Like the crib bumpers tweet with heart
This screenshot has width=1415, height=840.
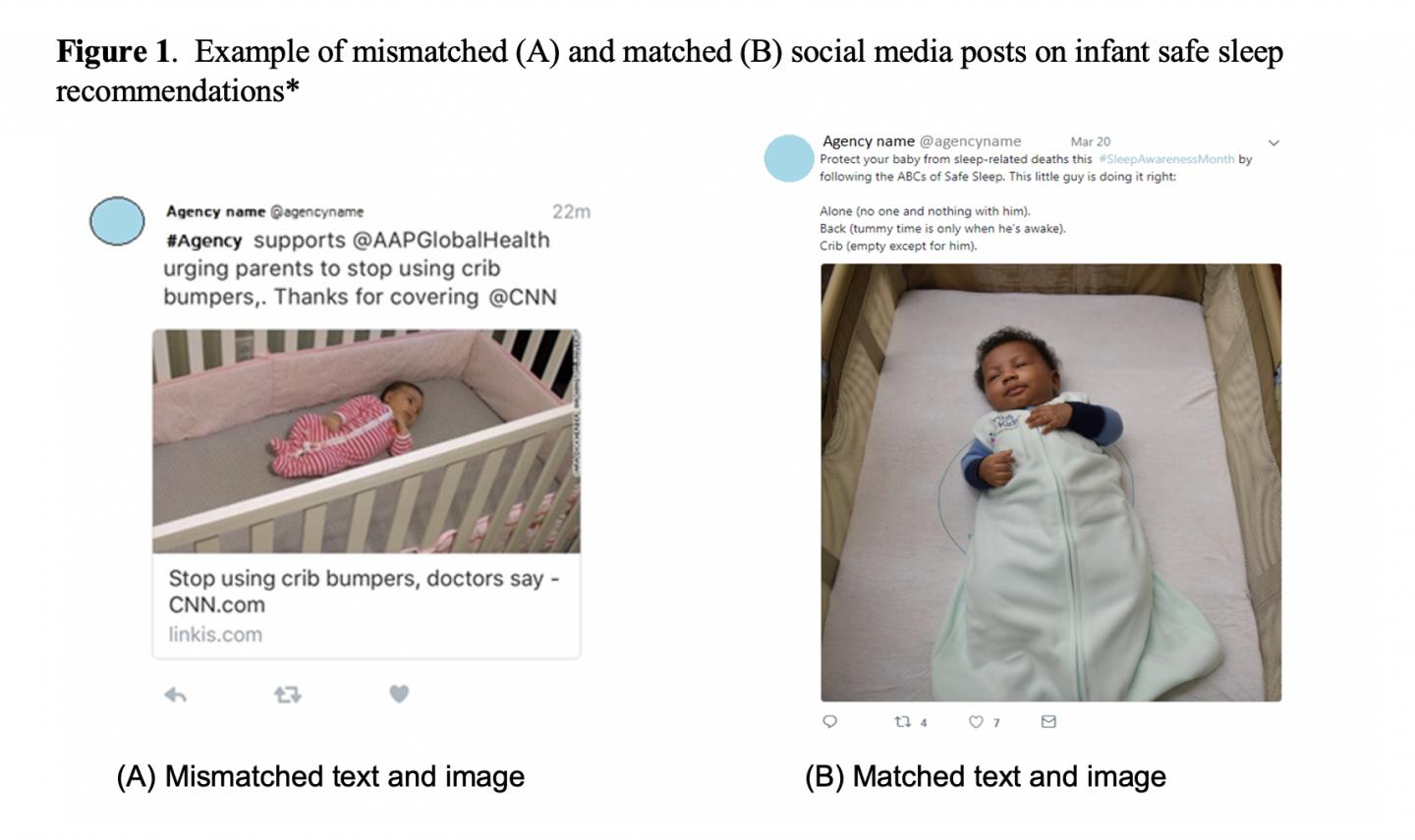398,694
